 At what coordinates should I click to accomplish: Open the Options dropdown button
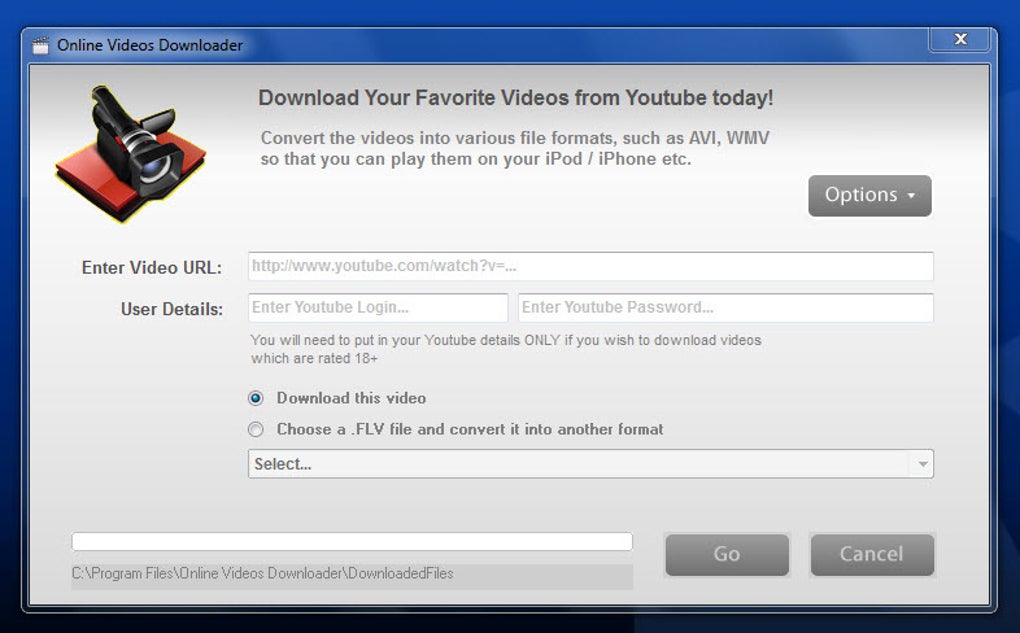coord(870,195)
